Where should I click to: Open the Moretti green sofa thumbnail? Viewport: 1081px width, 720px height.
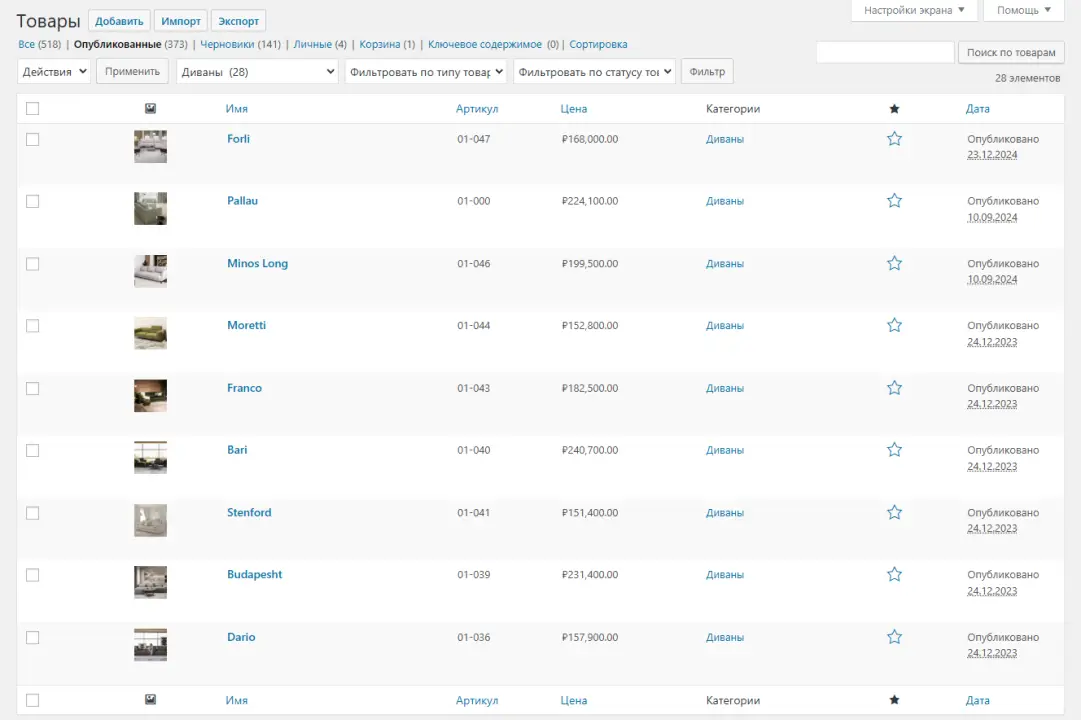click(x=150, y=333)
